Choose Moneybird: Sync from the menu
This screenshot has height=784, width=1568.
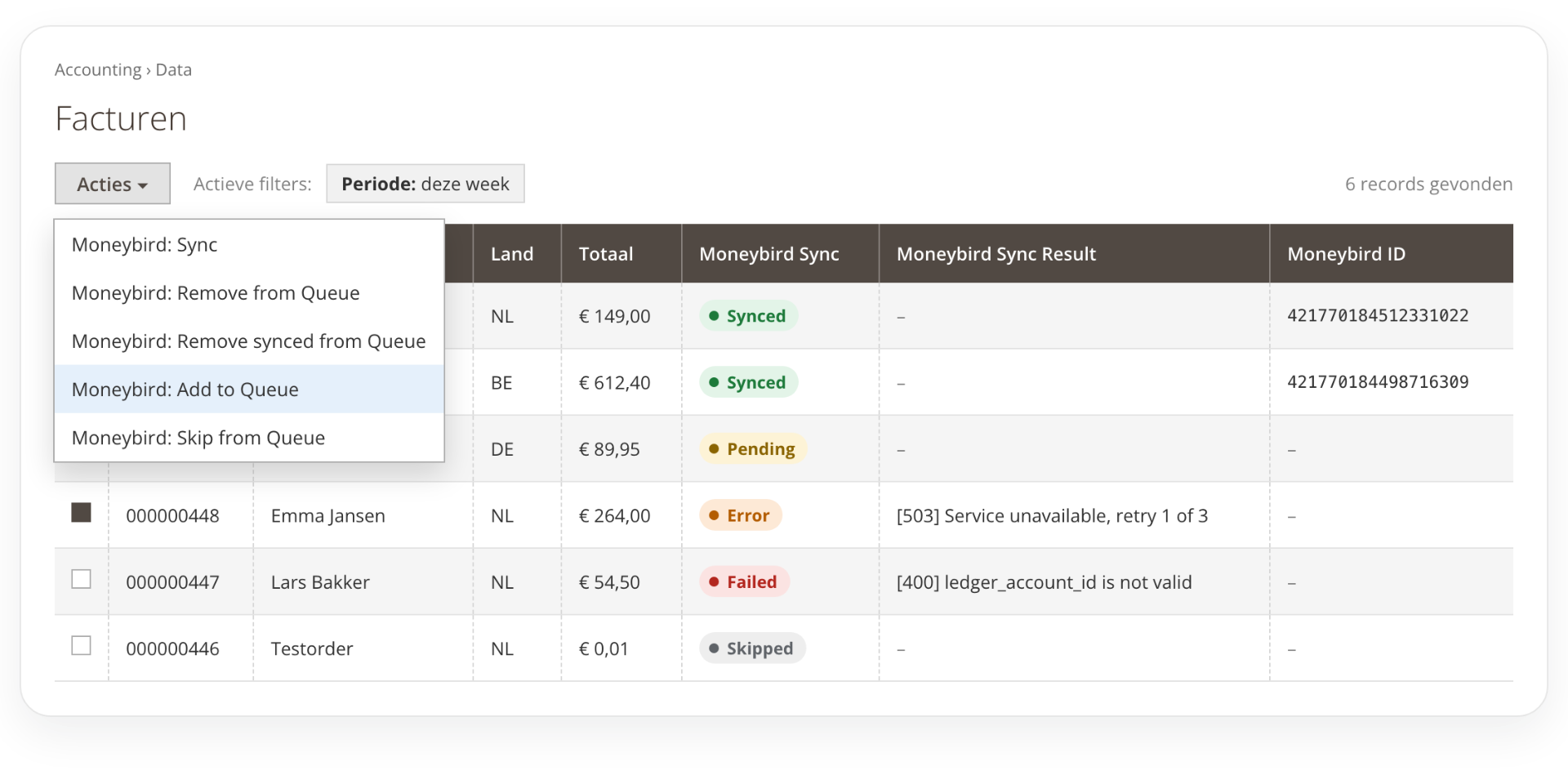(x=249, y=244)
